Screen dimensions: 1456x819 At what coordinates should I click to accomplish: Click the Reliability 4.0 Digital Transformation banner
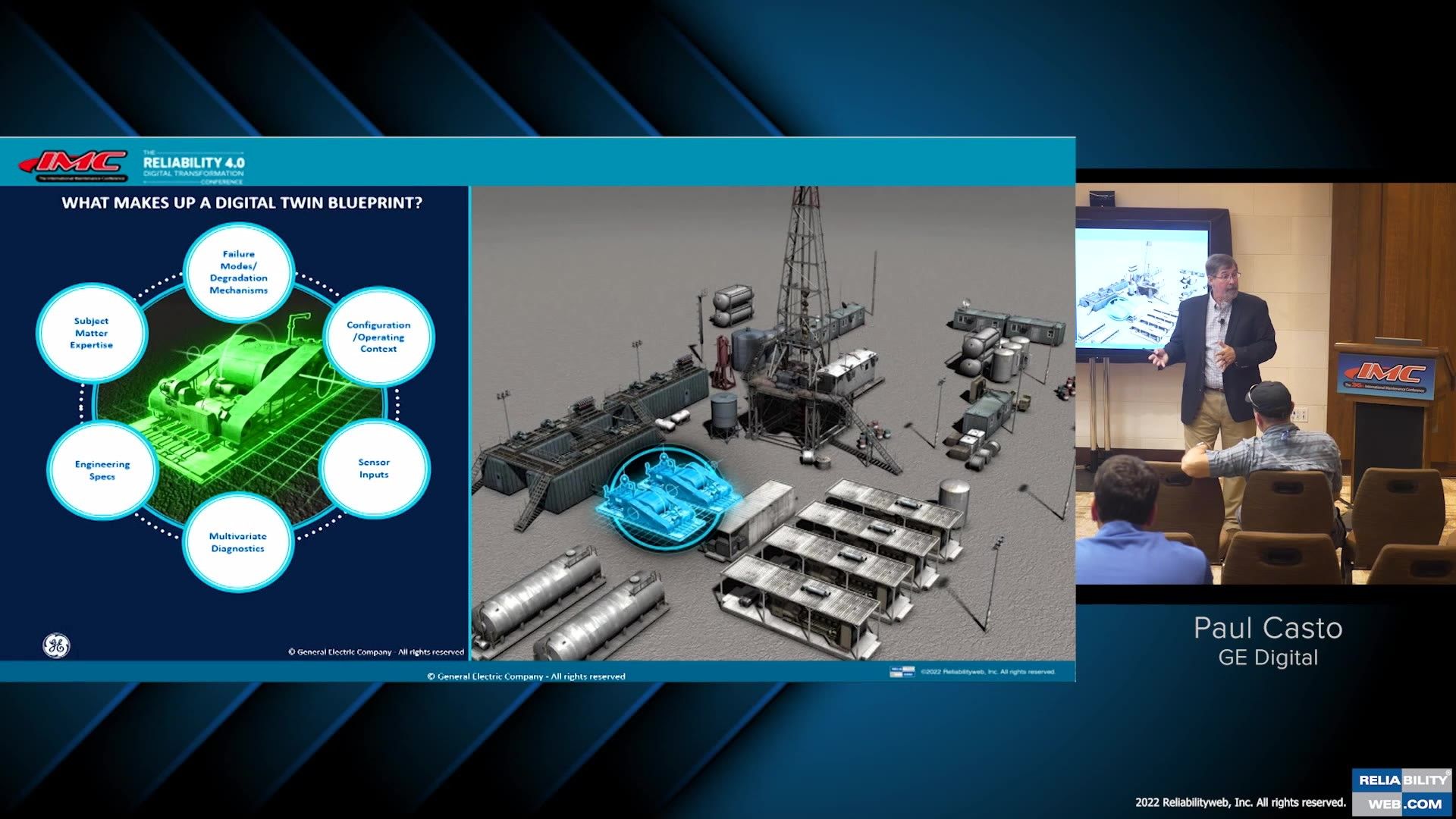[193, 165]
